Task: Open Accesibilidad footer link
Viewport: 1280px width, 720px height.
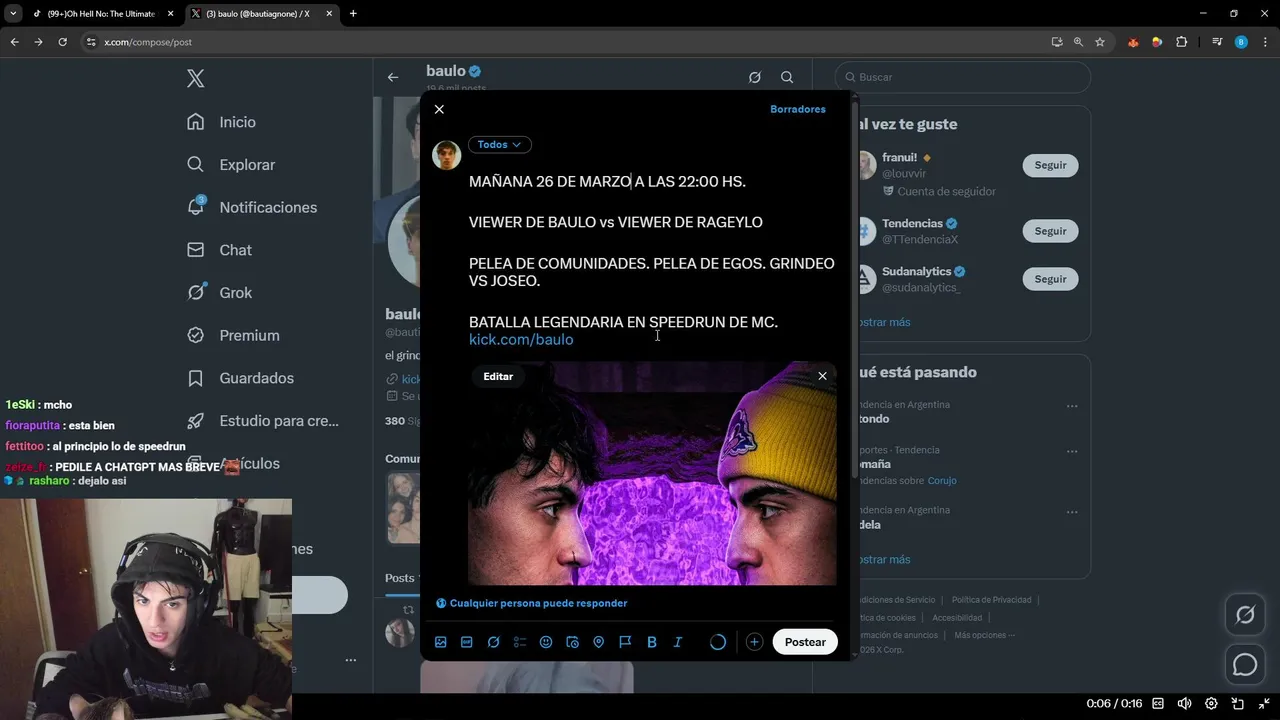Action: click(x=957, y=618)
